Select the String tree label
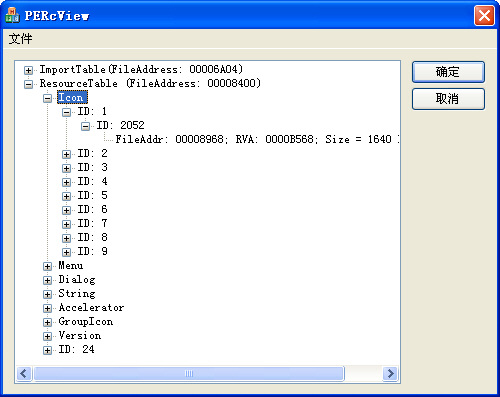500x397 pixels. coord(77,293)
